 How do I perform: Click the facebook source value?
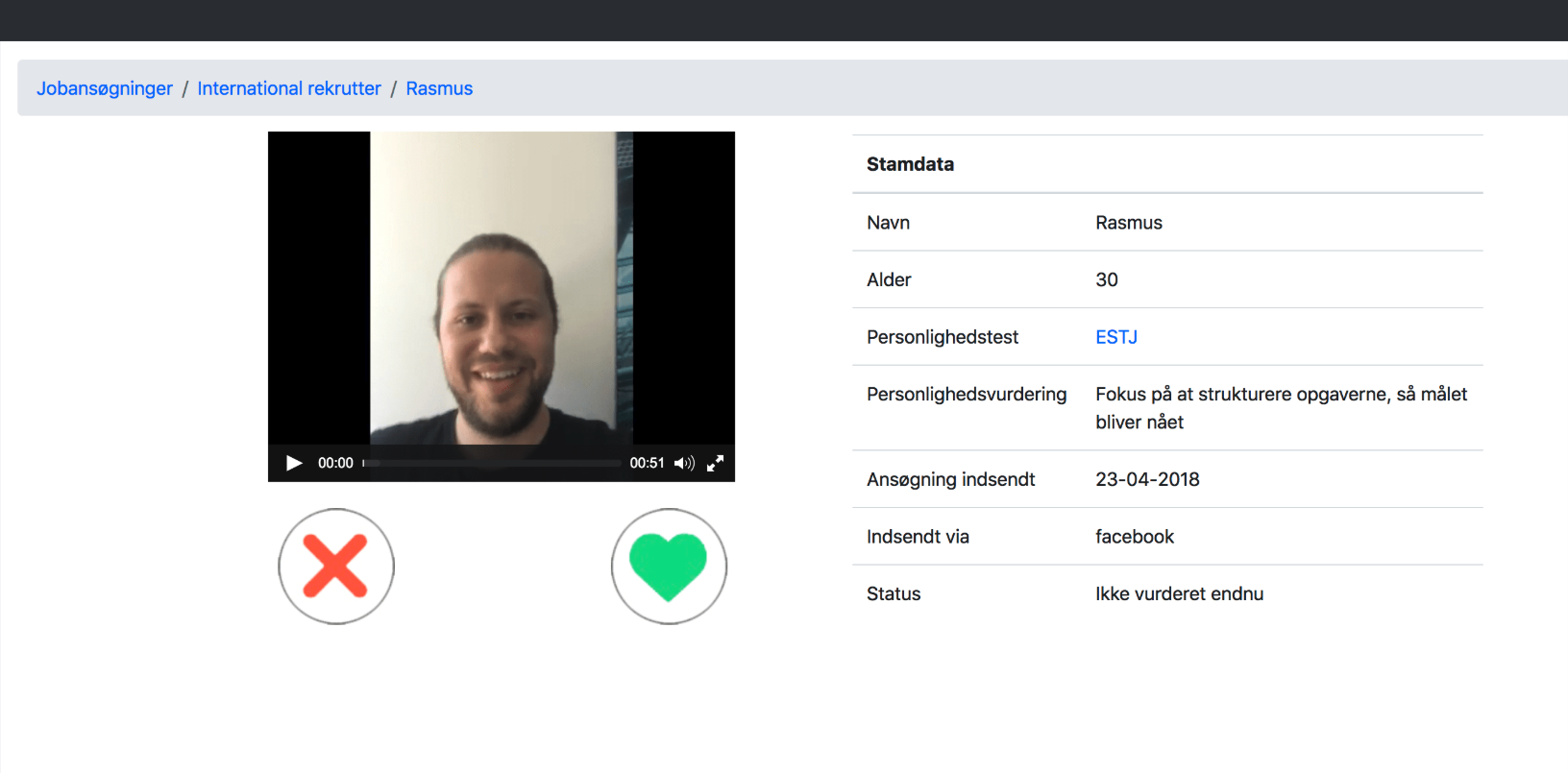[x=1135, y=537]
